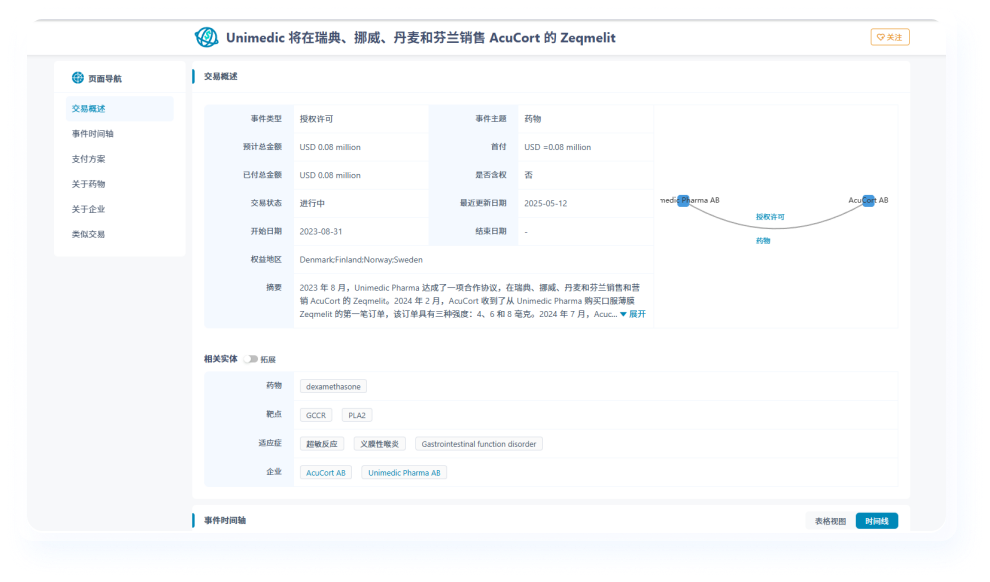This screenshot has width=990, height=582.
Task: Open 支付方案 in the page navigation
Action: point(88,159)
